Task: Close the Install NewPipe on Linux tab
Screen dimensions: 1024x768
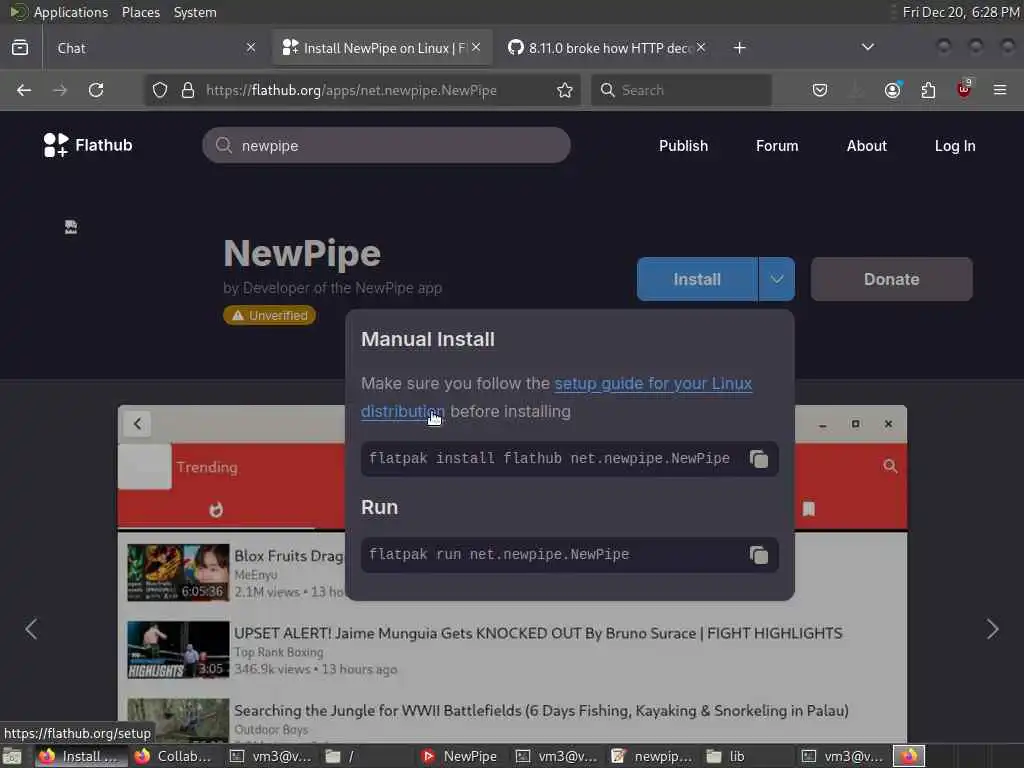Action: coord(476,47)
